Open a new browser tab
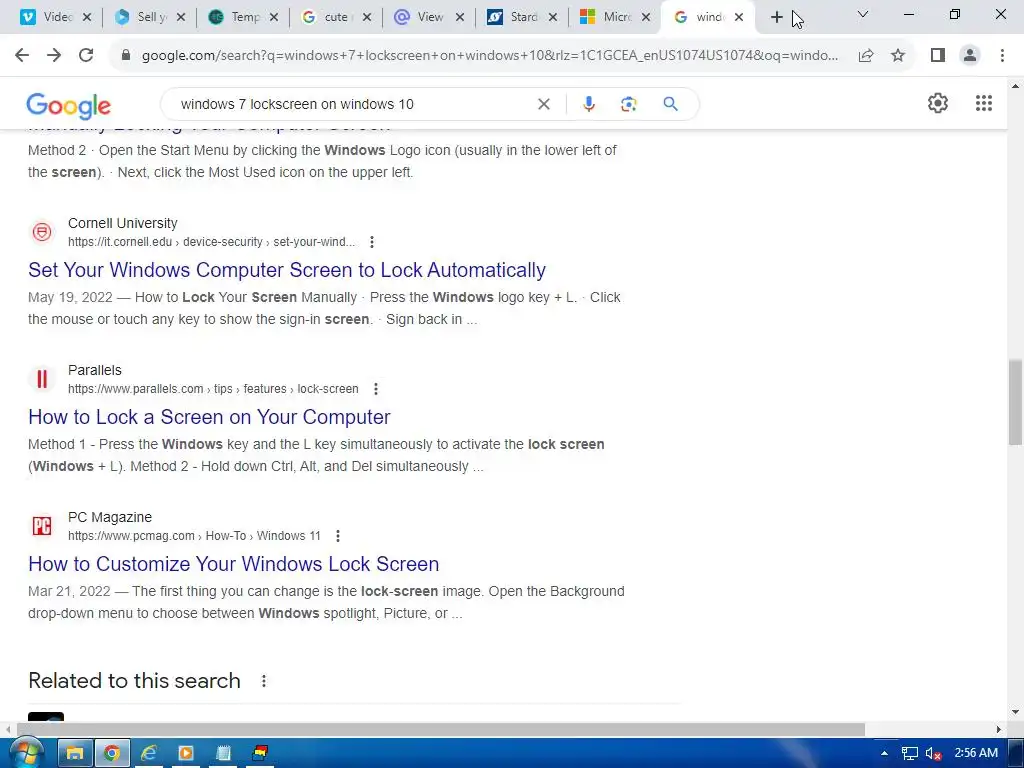Viewport: 1024px width, 768px height. pyautogui.click(x=776, y=17)
